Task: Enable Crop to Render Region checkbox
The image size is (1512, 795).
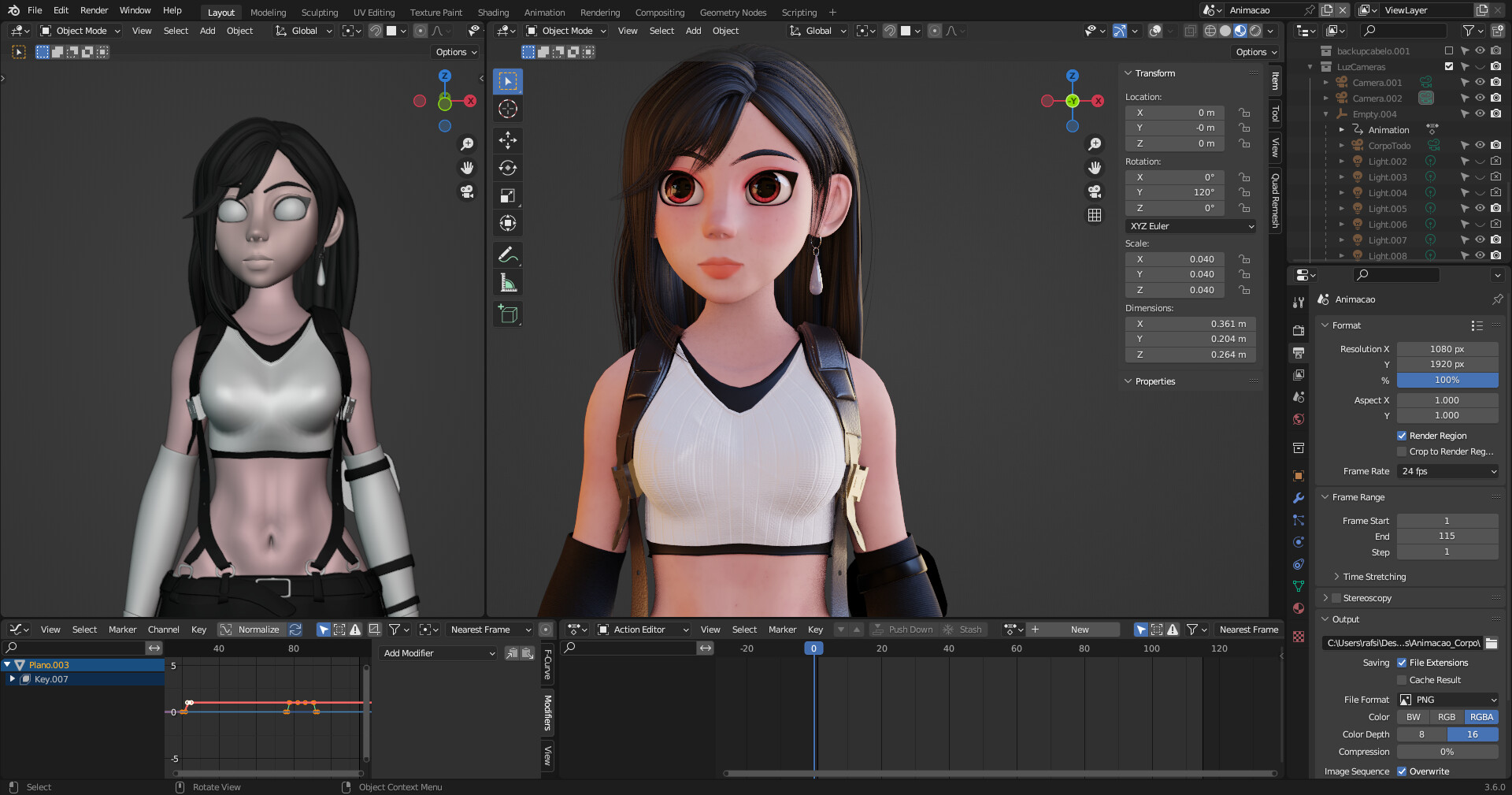Action: tap(1402, 451)
